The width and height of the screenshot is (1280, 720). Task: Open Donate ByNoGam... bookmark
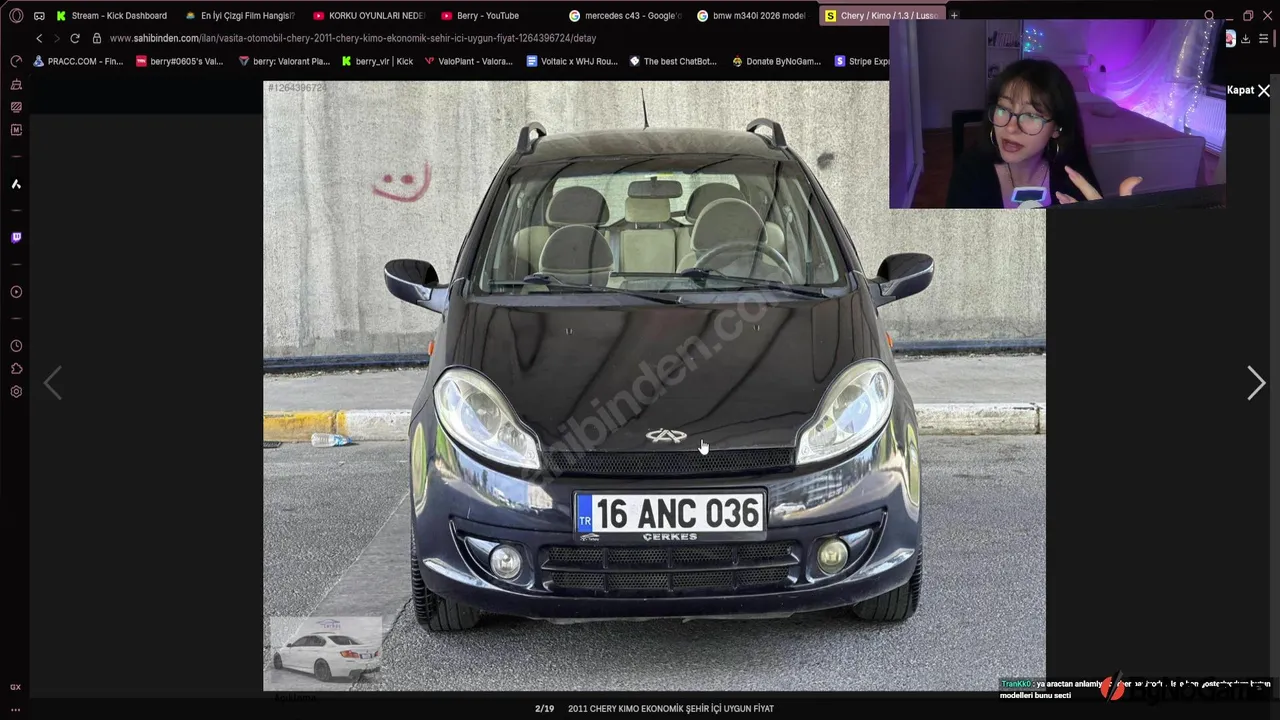click(776, 61)
